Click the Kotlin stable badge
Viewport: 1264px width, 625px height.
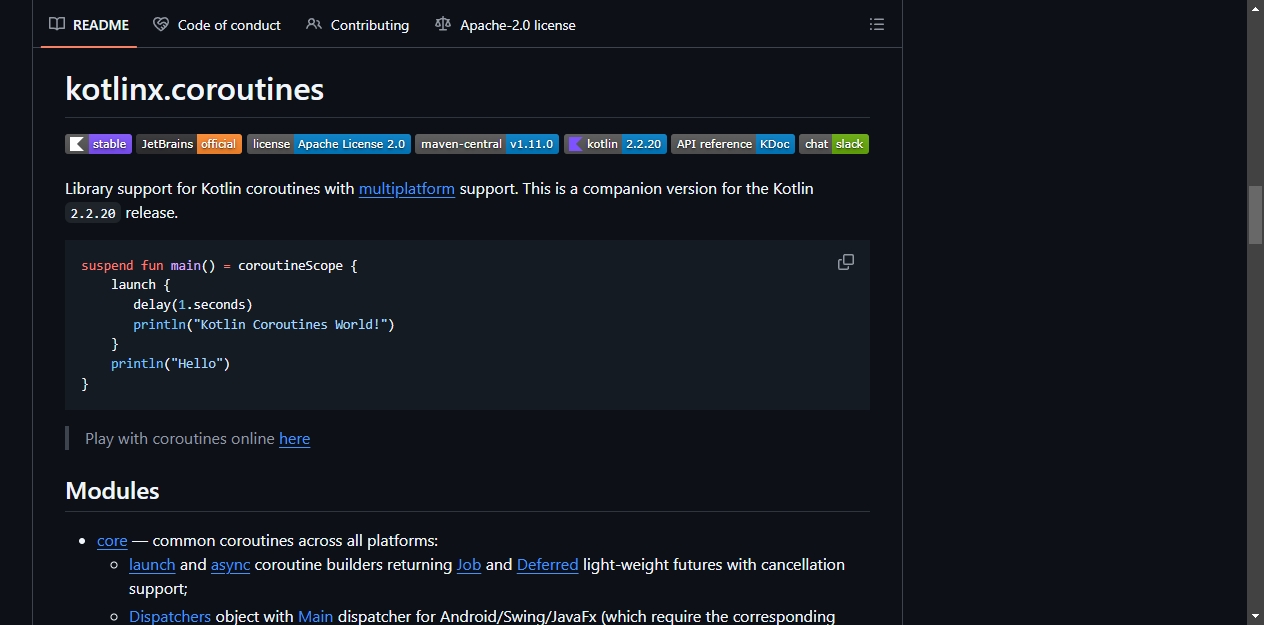pyautogui.click(x=98, y=144)
